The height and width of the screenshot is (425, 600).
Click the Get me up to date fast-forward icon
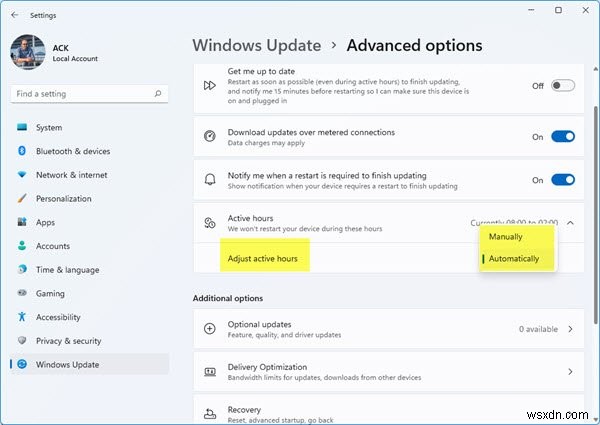[x=210, y=85]
